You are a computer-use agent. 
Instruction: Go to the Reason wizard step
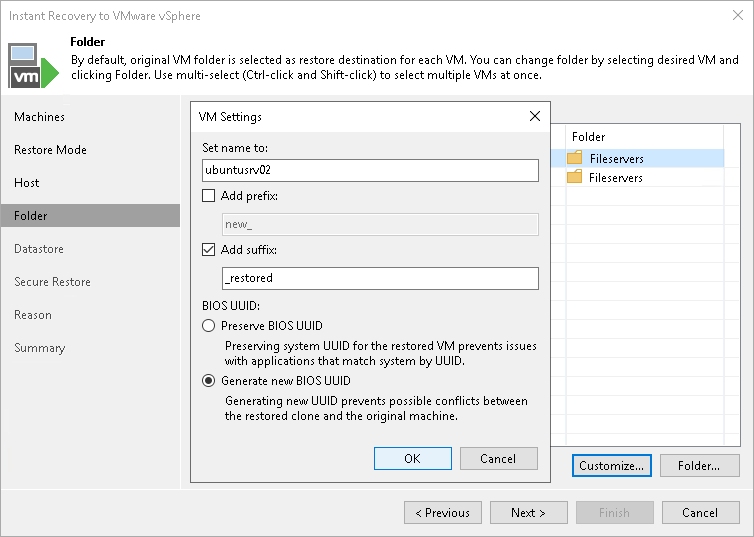click(x=33, y=315)
